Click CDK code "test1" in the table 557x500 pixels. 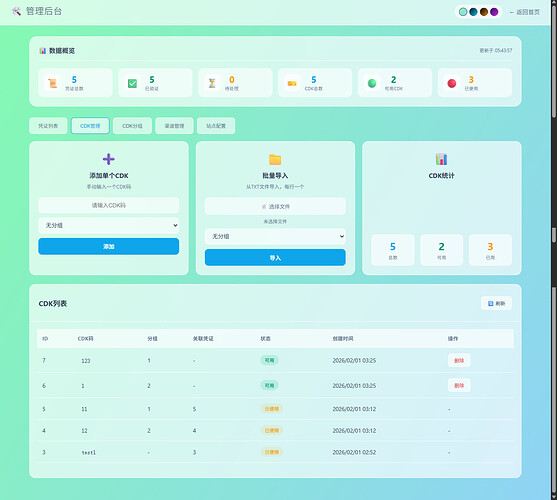88,452
